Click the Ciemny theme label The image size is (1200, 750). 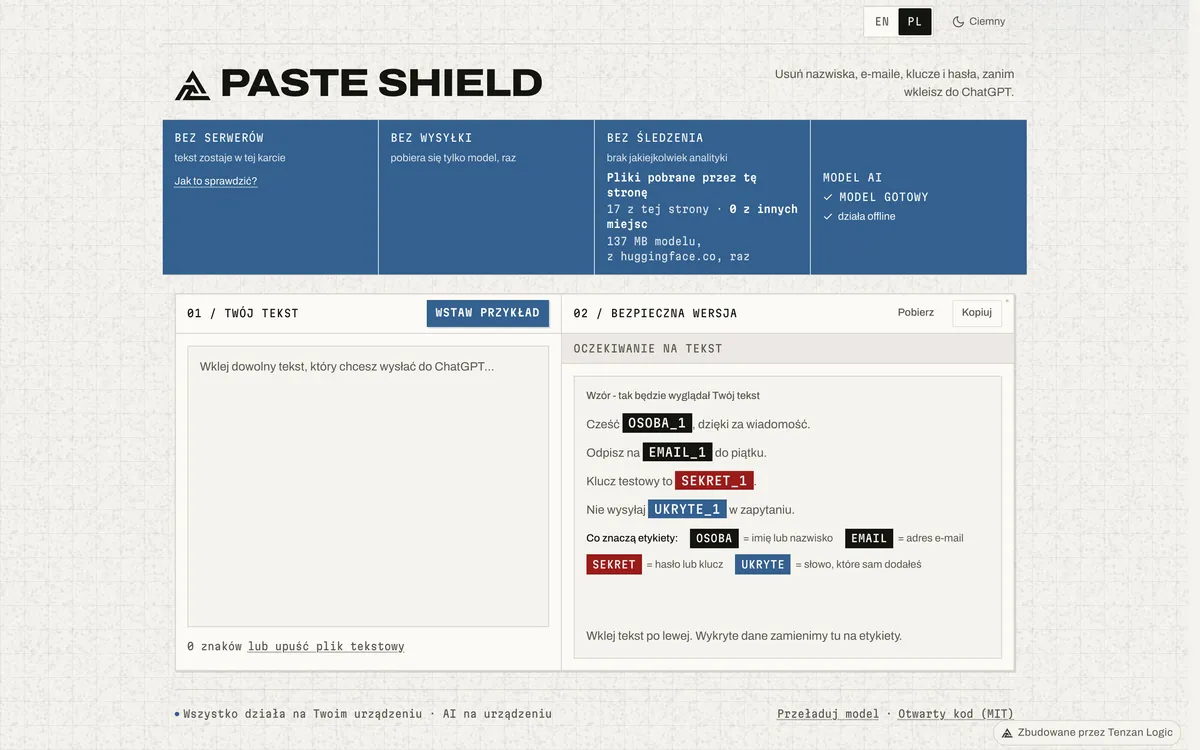[987, 21]
